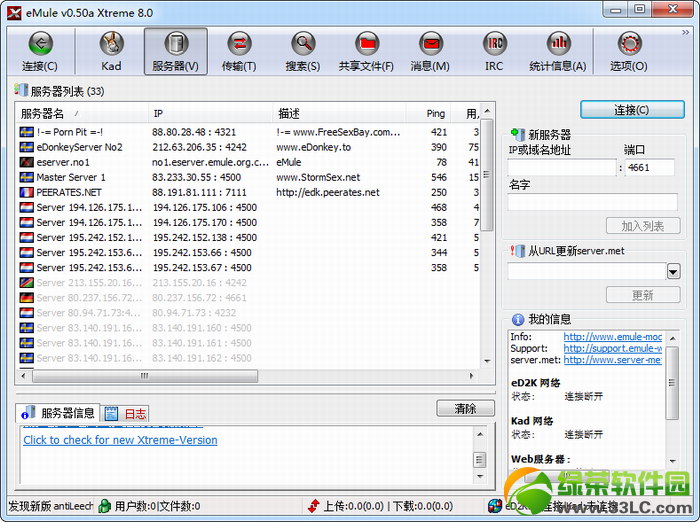Screen dimensions: 700x529
Task: Select the 'Master Server 1' row
Action: coord(249,177)
